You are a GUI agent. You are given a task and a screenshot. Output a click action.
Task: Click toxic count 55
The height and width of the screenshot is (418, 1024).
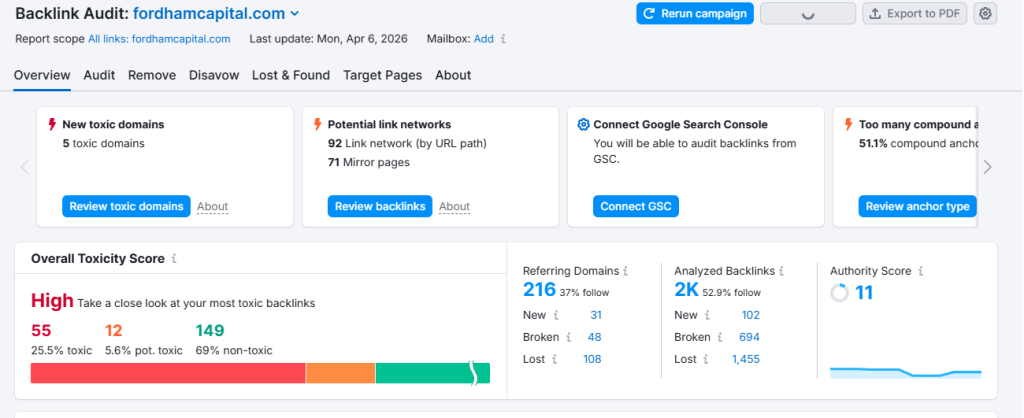(x=41, y=330)
